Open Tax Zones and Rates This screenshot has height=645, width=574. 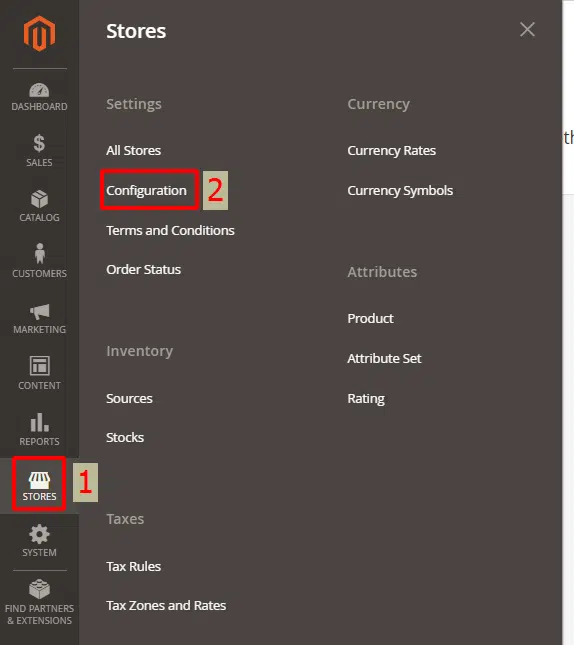(166, 606)
